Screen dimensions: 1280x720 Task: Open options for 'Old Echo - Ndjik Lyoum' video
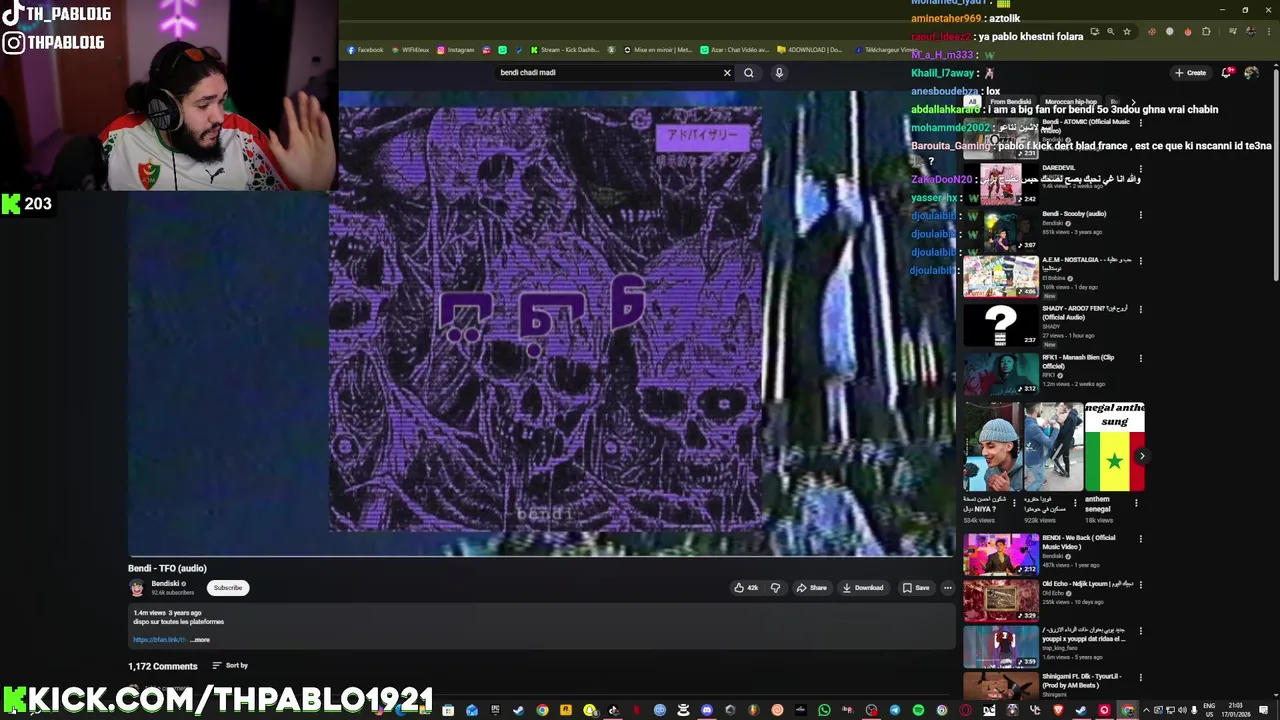point(1140,585)
